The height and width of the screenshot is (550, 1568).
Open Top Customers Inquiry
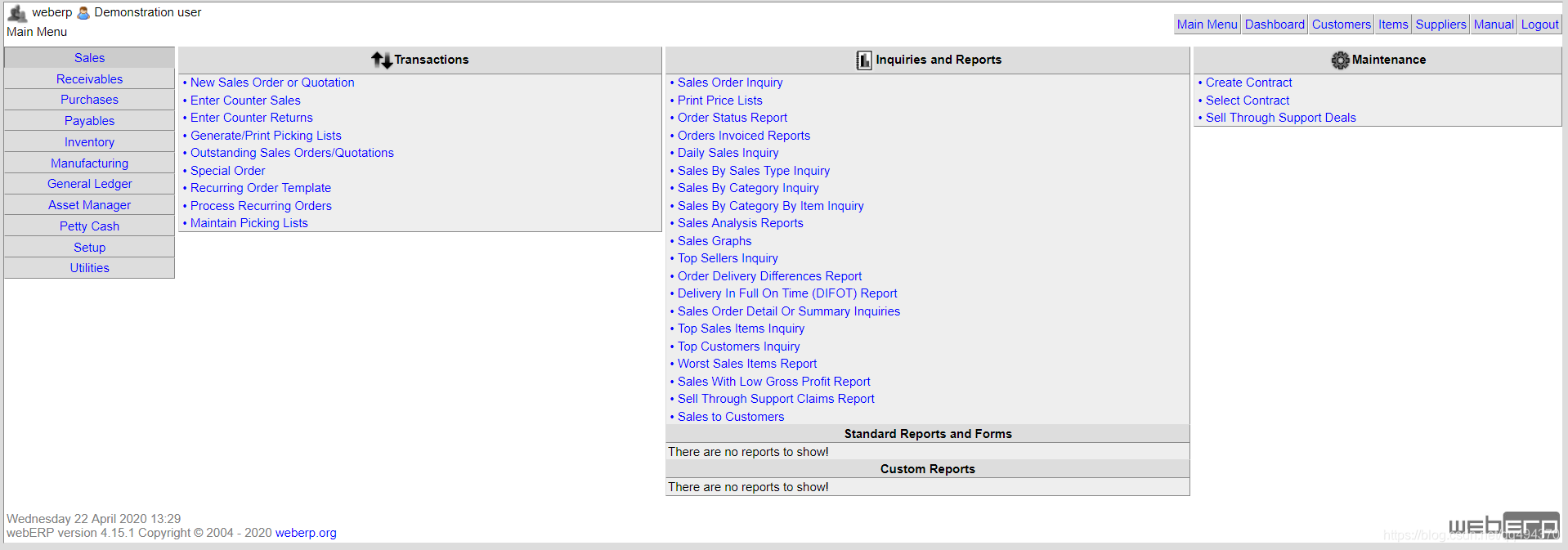click(x=738, y=347)
